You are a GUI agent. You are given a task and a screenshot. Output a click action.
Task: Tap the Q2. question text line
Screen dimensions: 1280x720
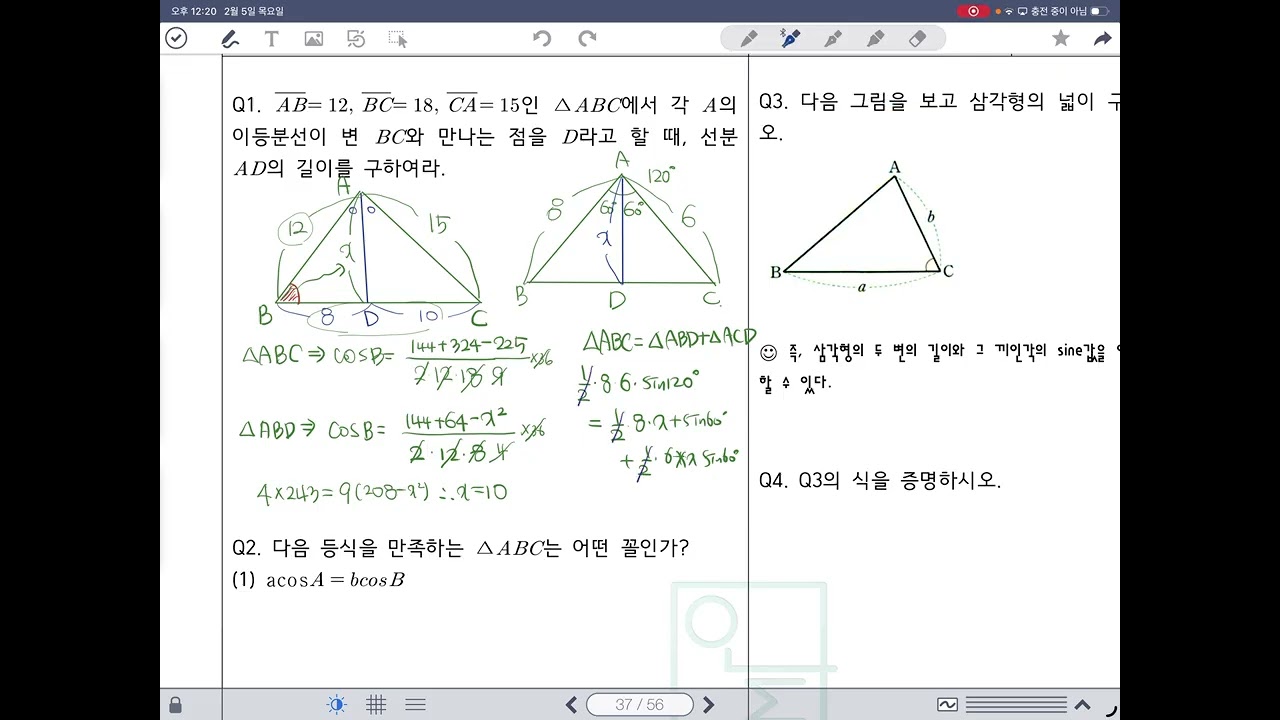pyautogui.click(x=461, y=548)
